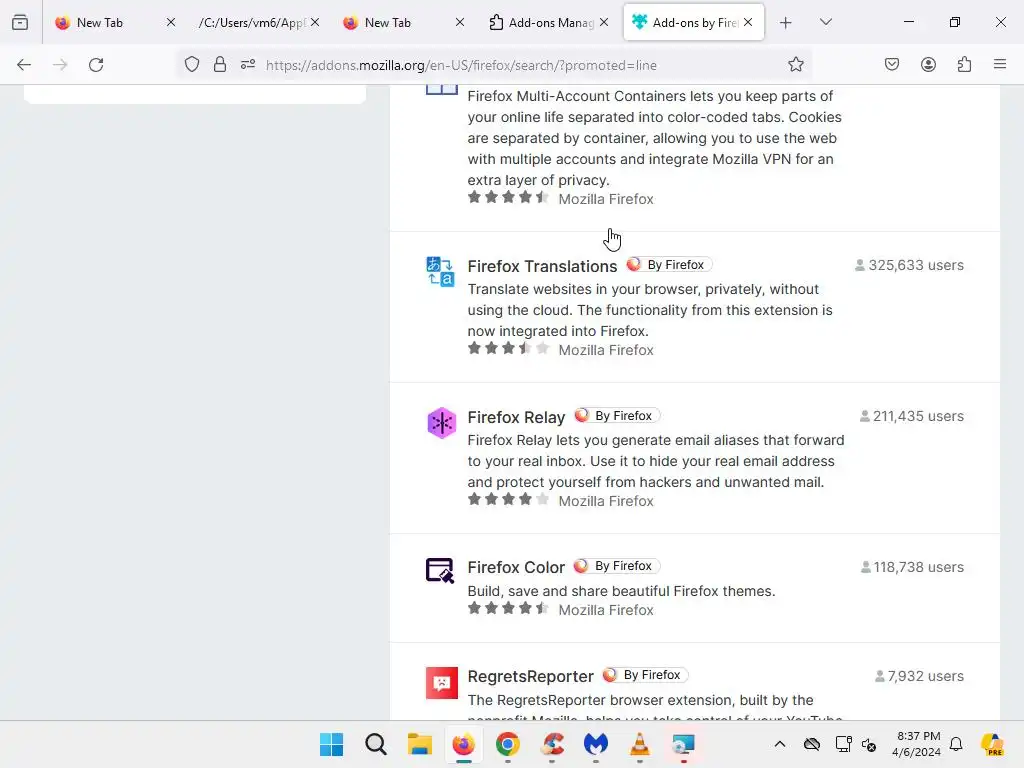Click By Firefox badge next to Firefox Color
Viewport: 1024px width, 768px height.
(x=616, y=566)
